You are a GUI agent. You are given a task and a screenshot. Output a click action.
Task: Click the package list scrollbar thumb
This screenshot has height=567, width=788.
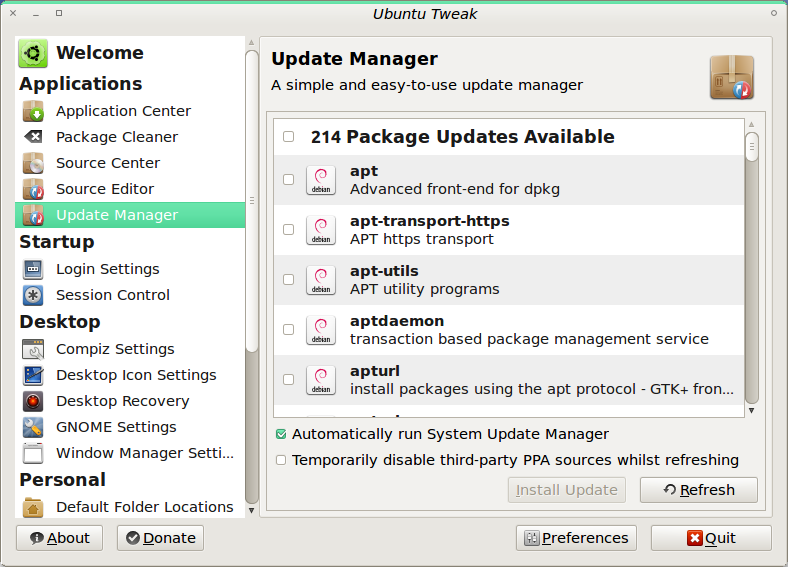[752, 147]
